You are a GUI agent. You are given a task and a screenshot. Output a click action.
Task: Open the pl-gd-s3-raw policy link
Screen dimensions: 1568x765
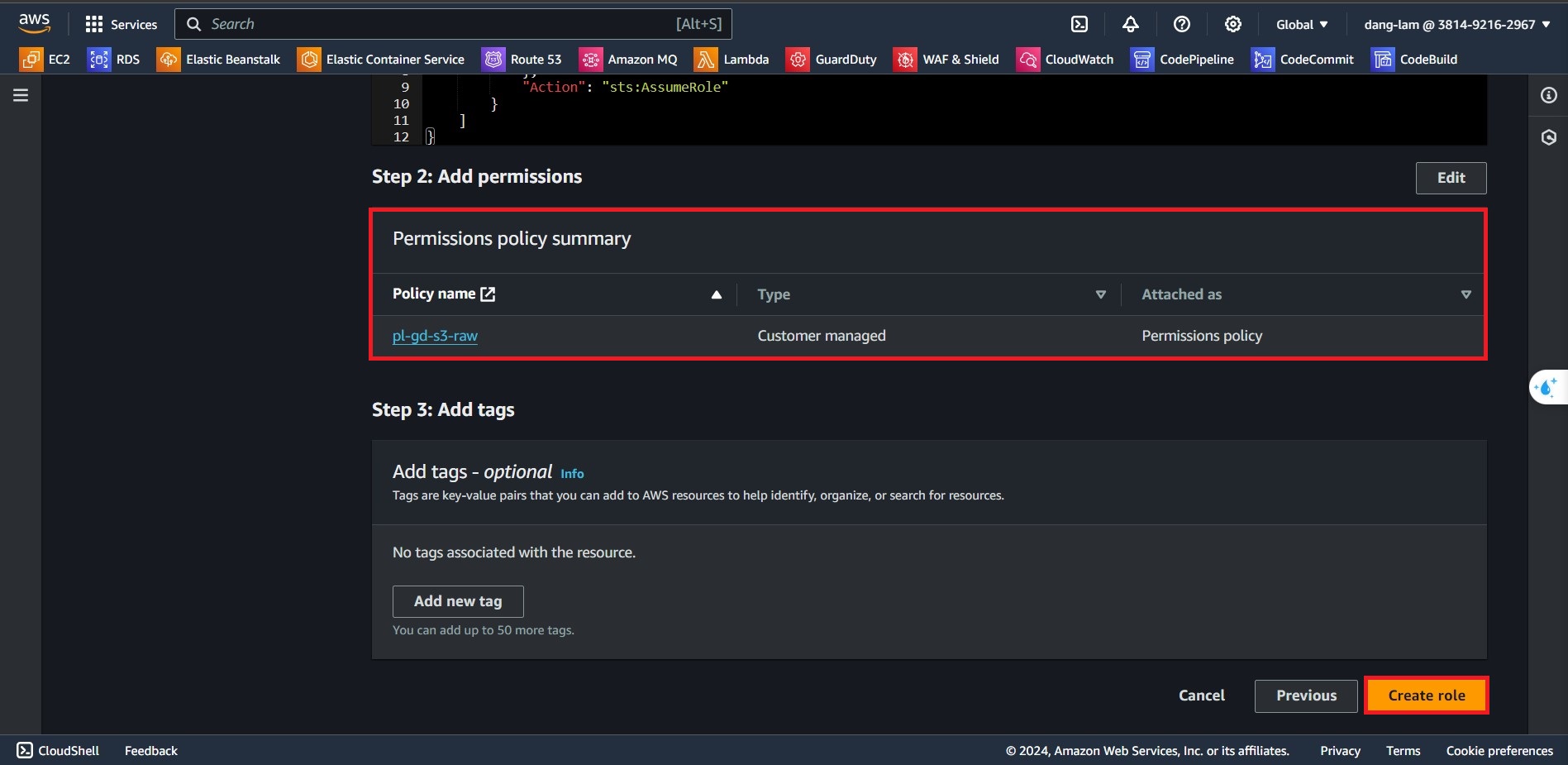pyautogui.click(x=435, y=336)
